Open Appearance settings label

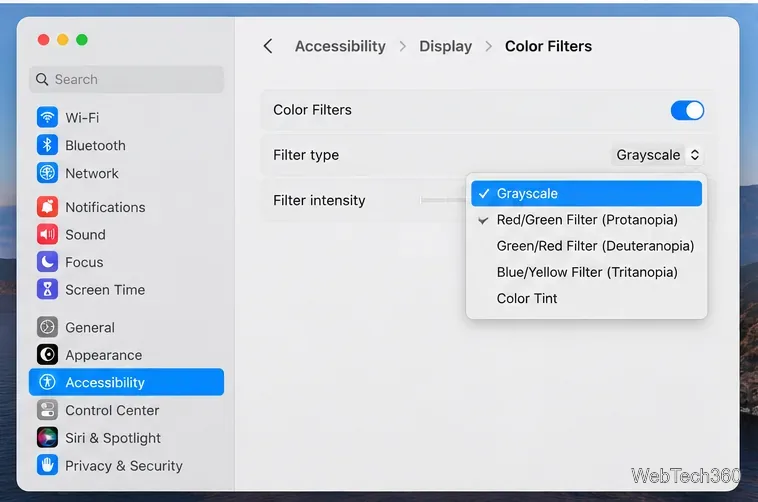click(103, 355)
